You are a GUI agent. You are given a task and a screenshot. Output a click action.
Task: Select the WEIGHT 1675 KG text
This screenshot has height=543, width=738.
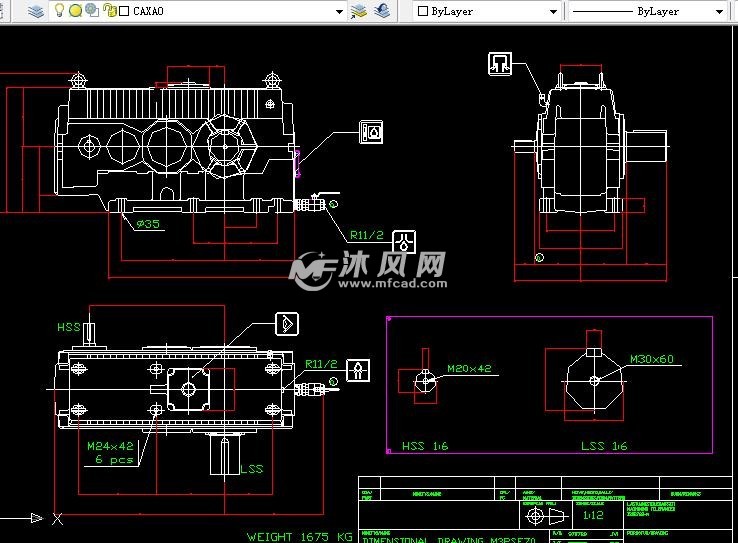coord(299,537)
